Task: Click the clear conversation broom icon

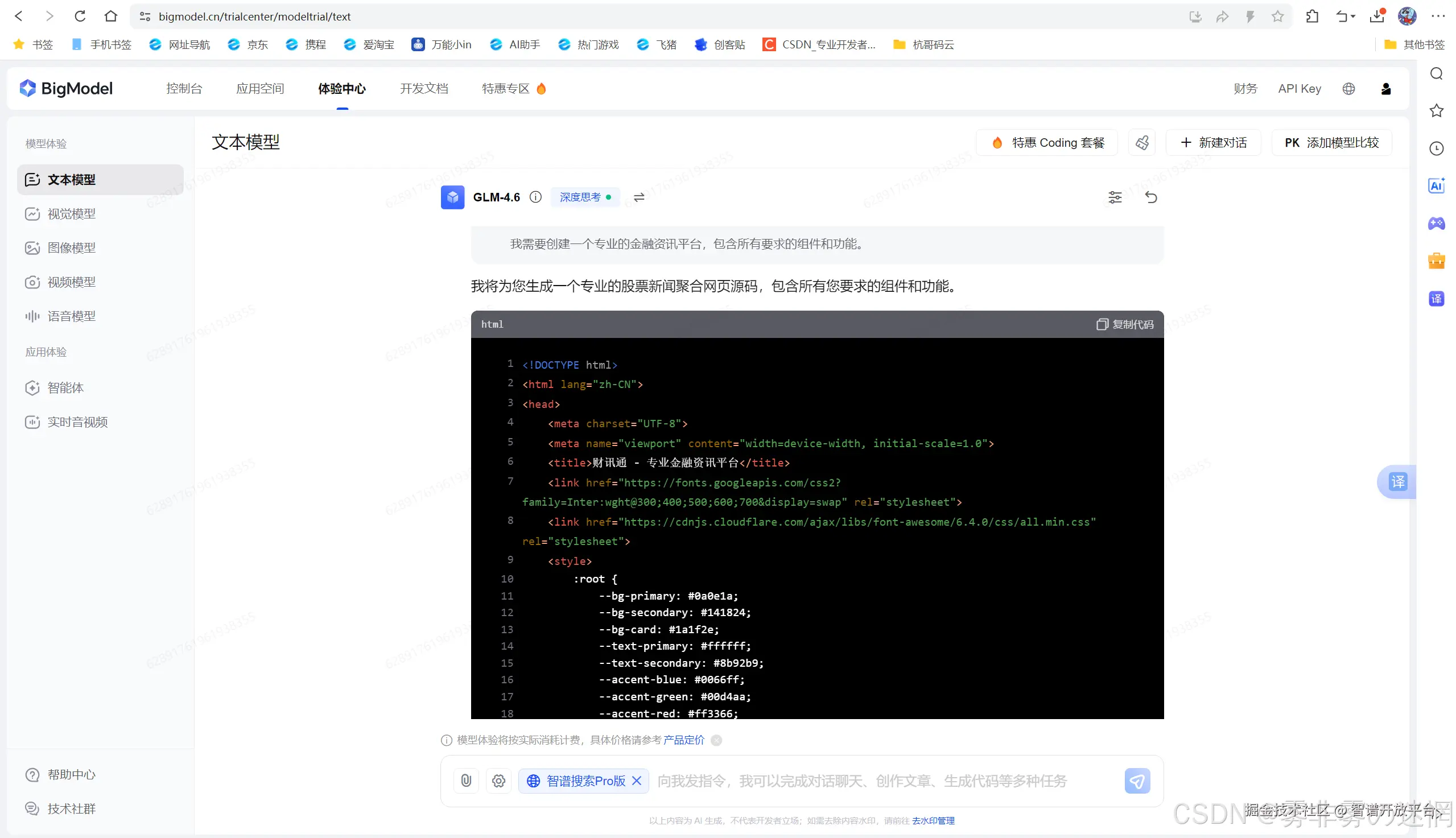Action: [1142, 143]
